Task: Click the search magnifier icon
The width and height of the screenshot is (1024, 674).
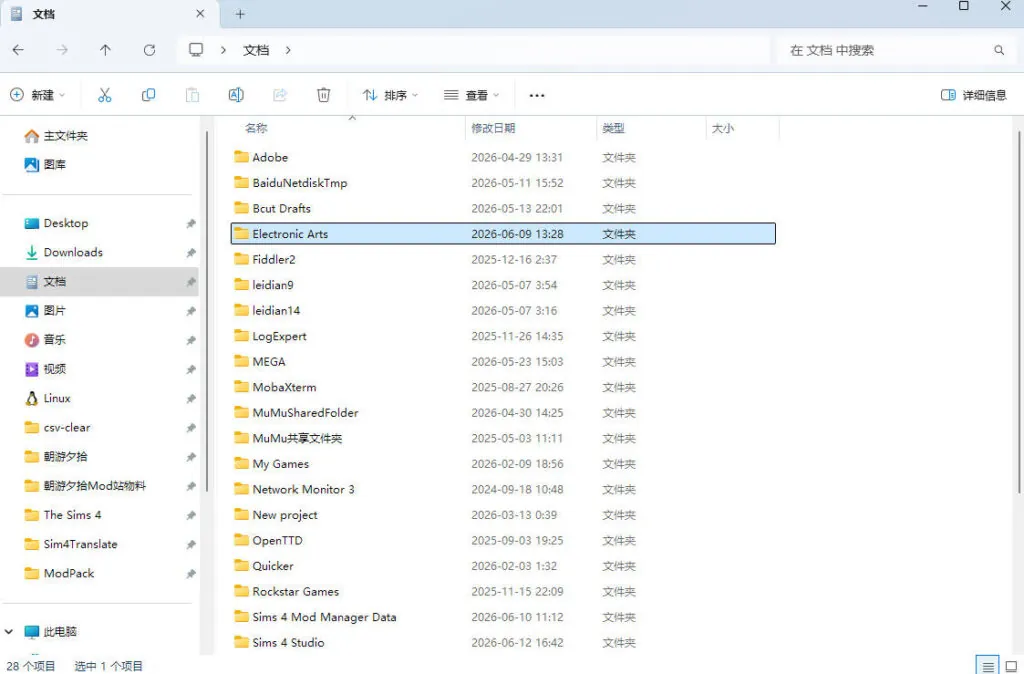Action: coord(999,50)
